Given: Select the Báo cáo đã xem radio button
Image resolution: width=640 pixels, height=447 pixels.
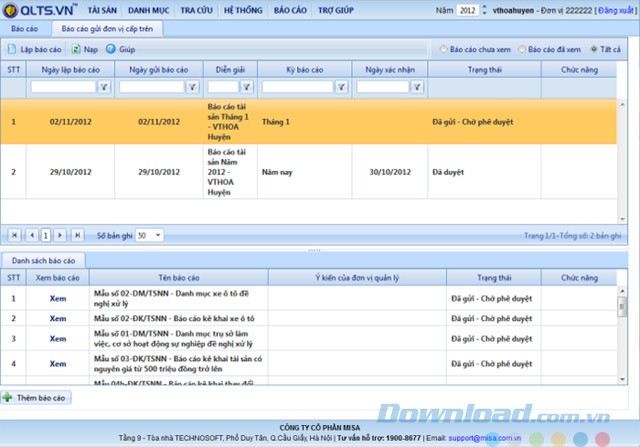Looking at the screenshot, I should pyautogui.click(x=521, y=48).
